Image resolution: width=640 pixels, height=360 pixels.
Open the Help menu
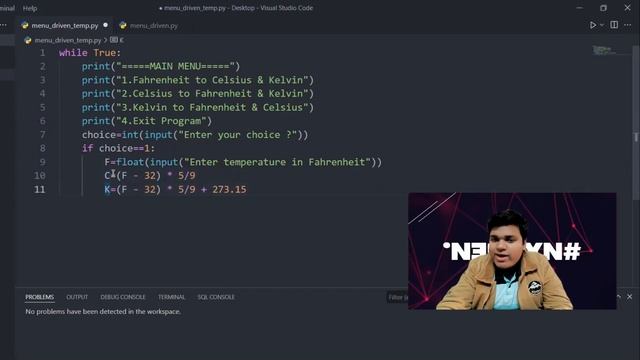click(x=30, y=8)
